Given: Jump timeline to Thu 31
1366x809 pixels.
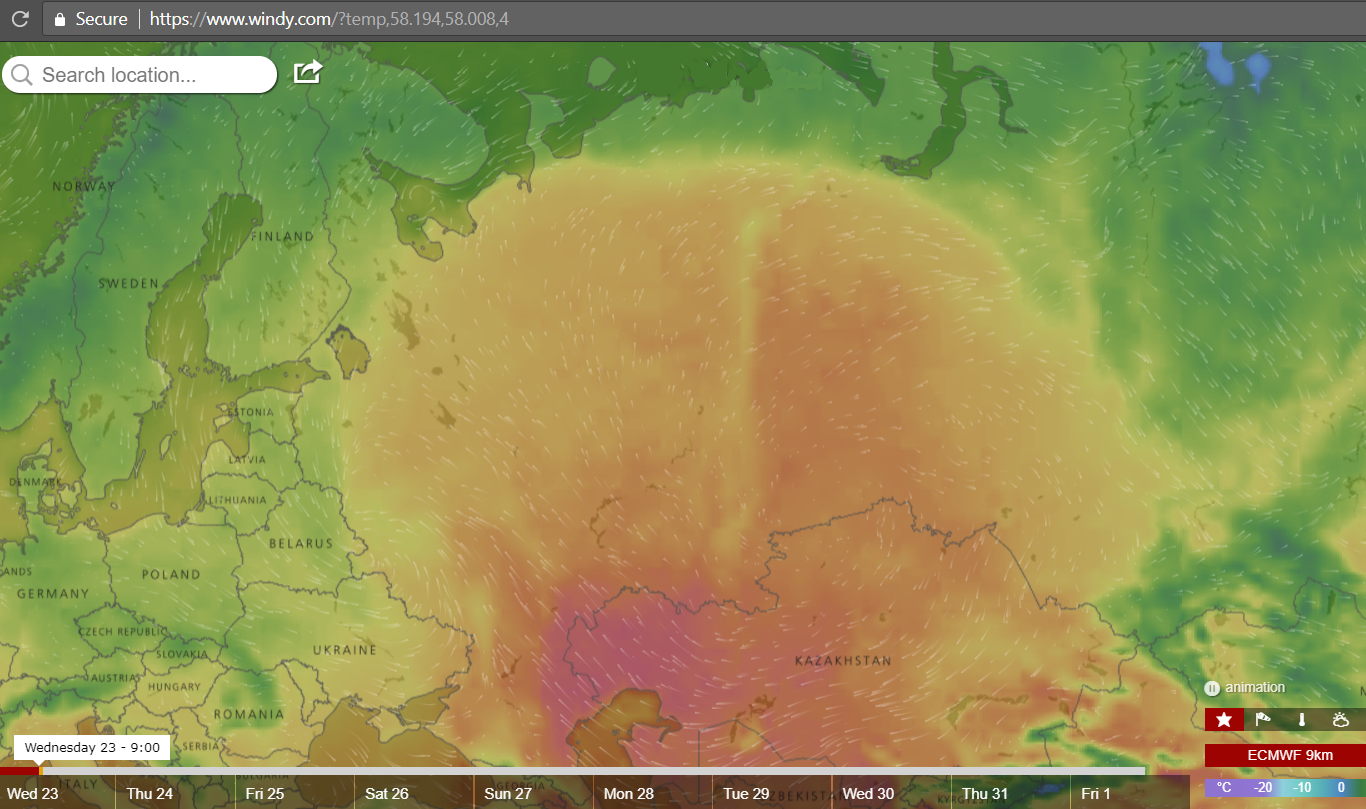Looking at the screenshot, I should pos(985,794).
